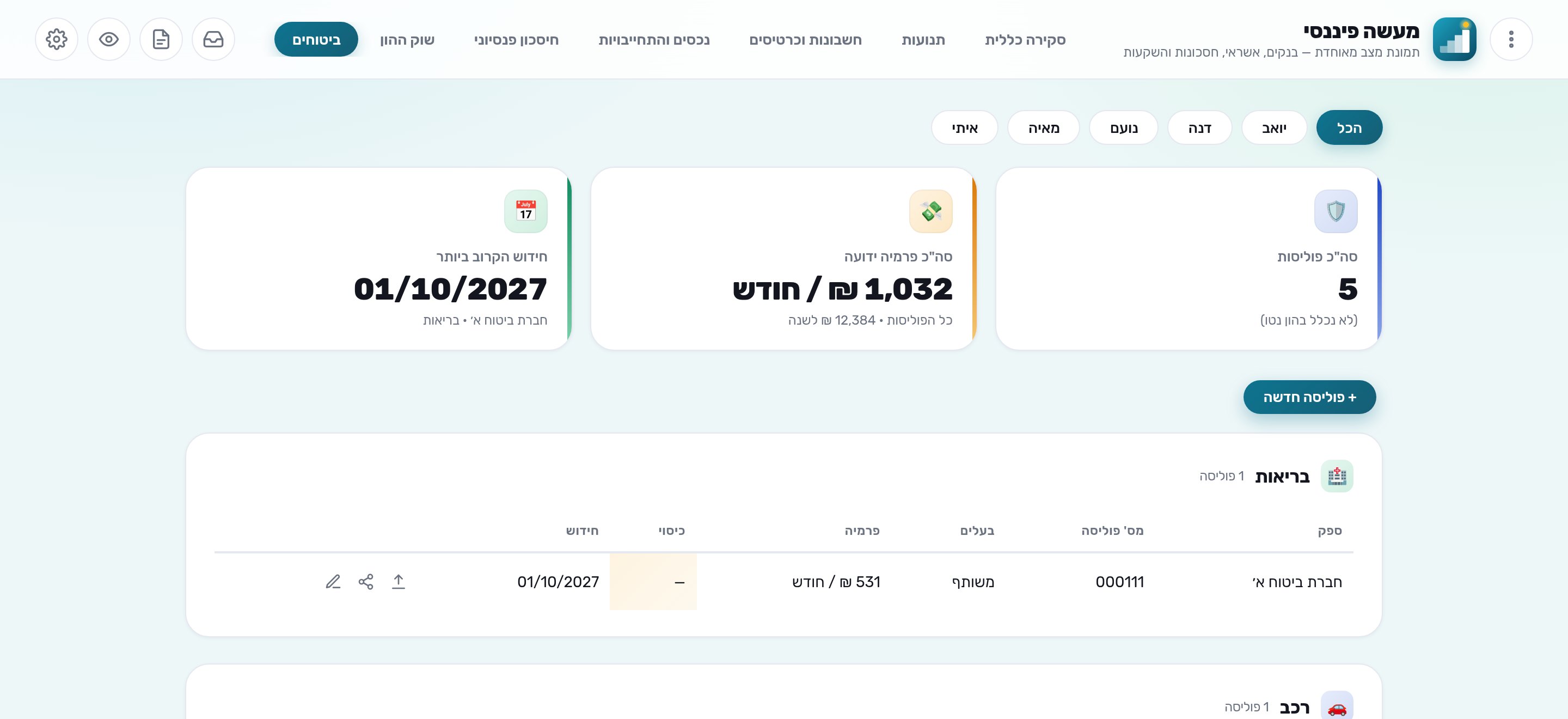1568x719 pixels.
Task: Click the מעשה פיננסי app title
Action: pyautogui.click(x=1362, y=31)
